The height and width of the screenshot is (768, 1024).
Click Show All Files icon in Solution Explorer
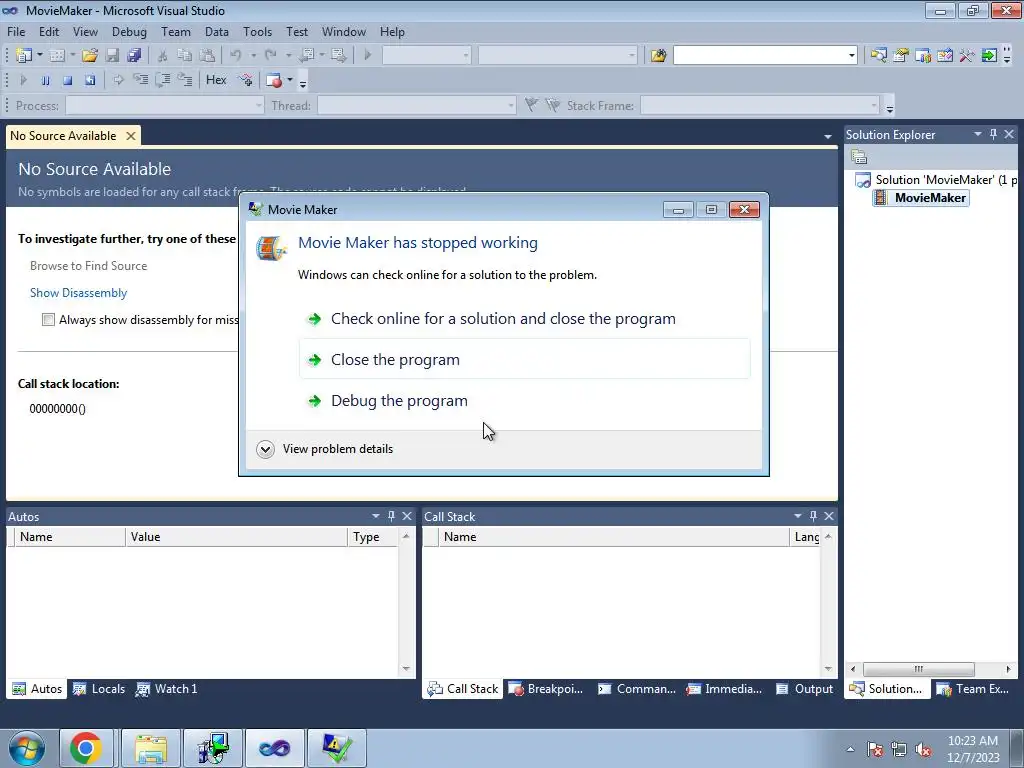pos(859,157)
